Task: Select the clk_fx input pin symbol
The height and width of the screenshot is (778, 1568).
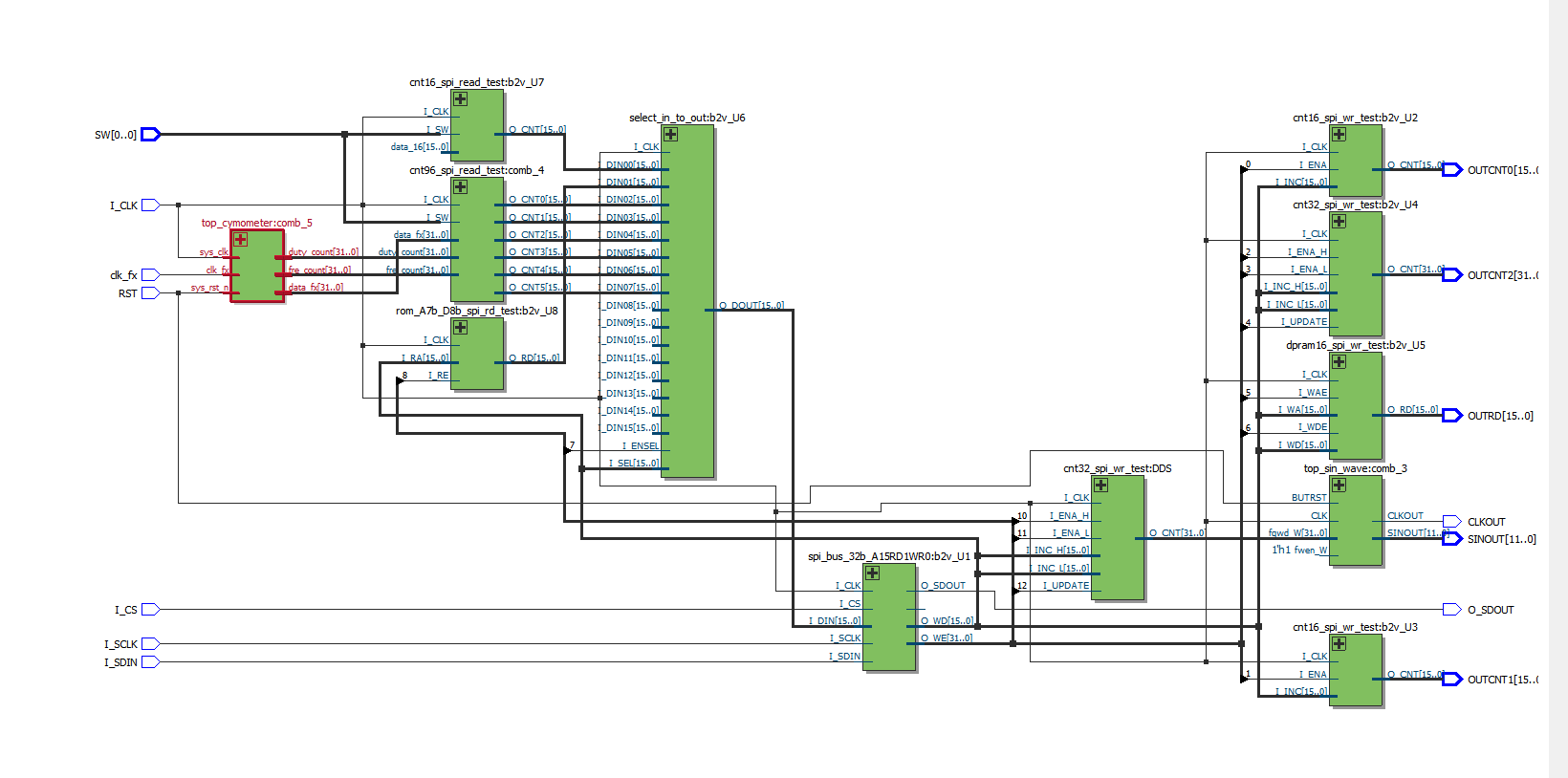Action: click(x=150, y=275)
